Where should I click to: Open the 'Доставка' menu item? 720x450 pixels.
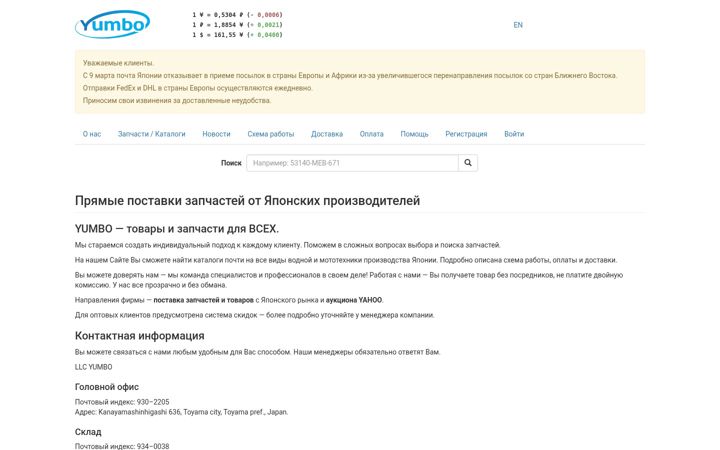[x=327, y=134]
